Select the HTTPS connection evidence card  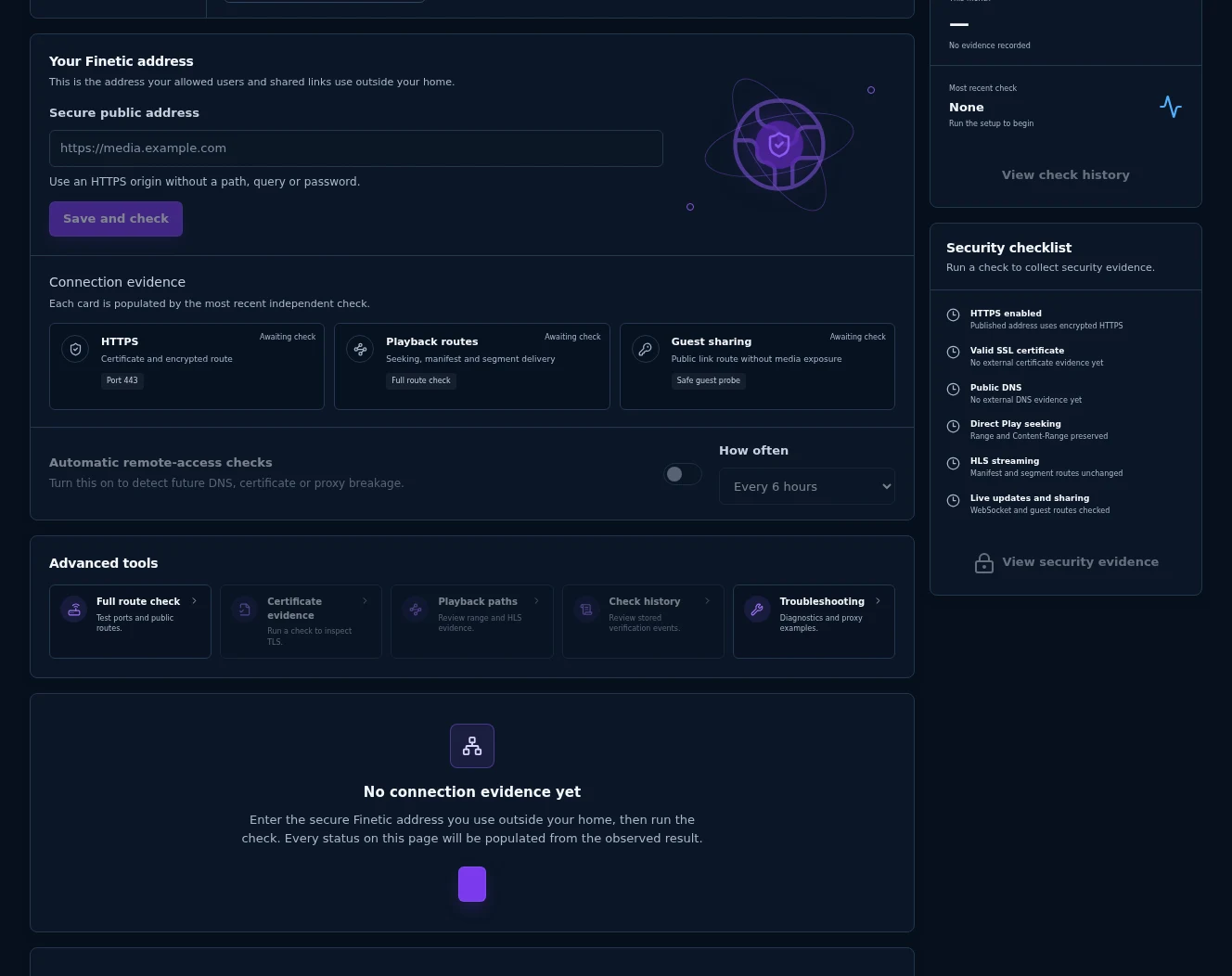[x=186, y=366]
